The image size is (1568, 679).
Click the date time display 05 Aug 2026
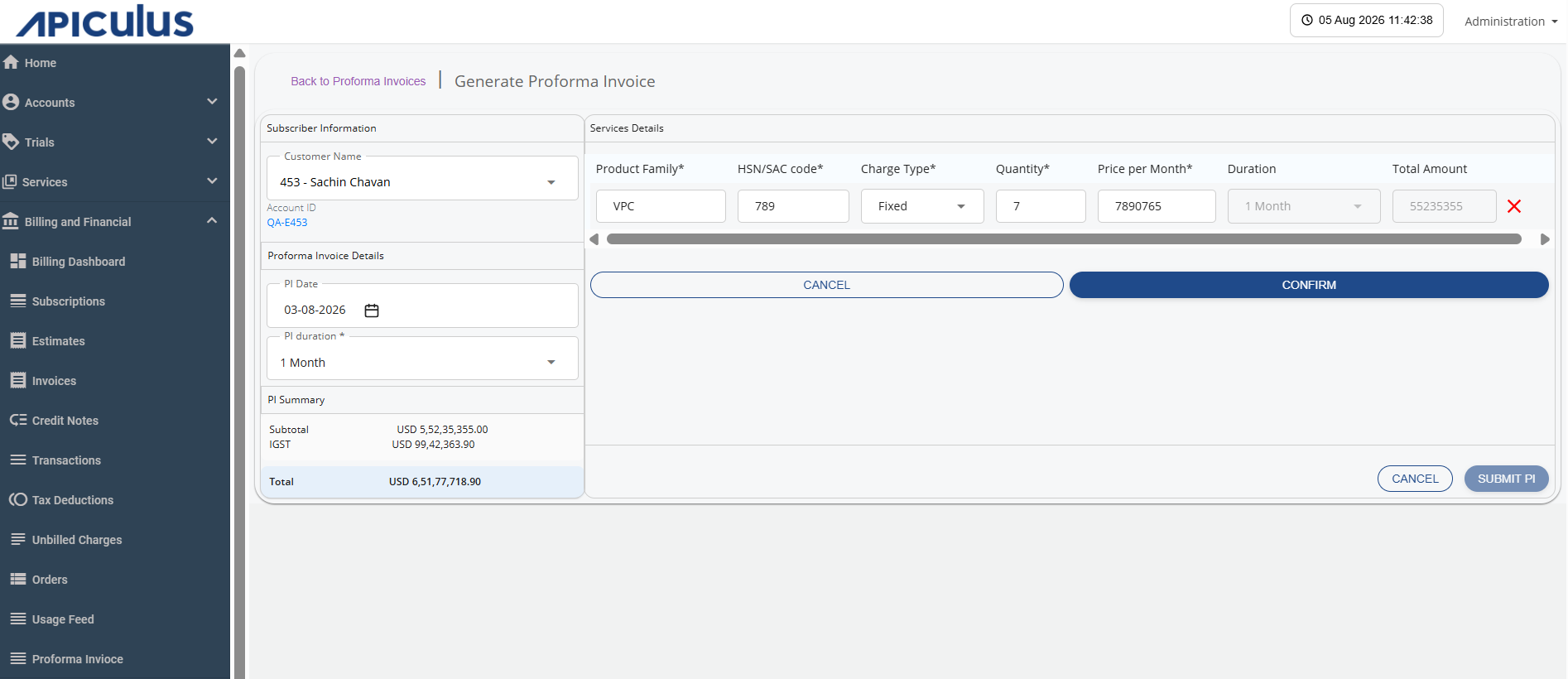click(1367, 20)
